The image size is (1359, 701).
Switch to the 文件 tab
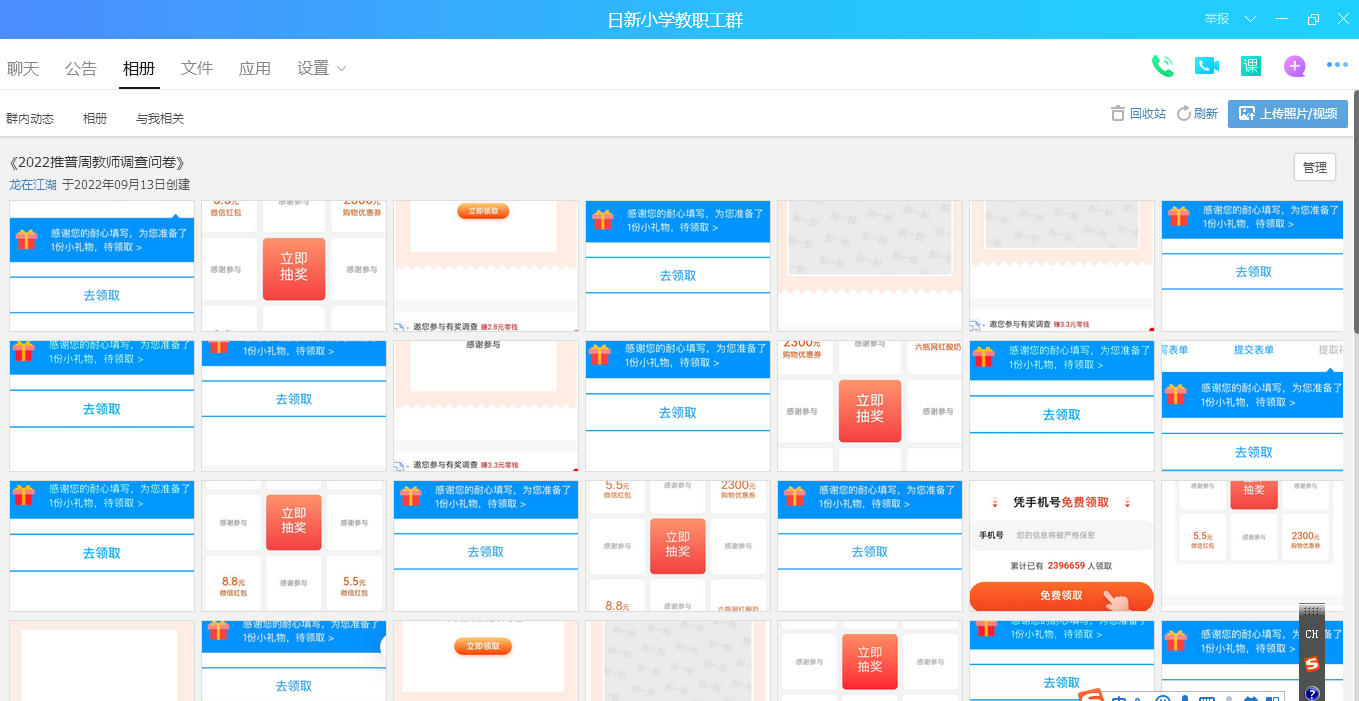click(197, 68)
